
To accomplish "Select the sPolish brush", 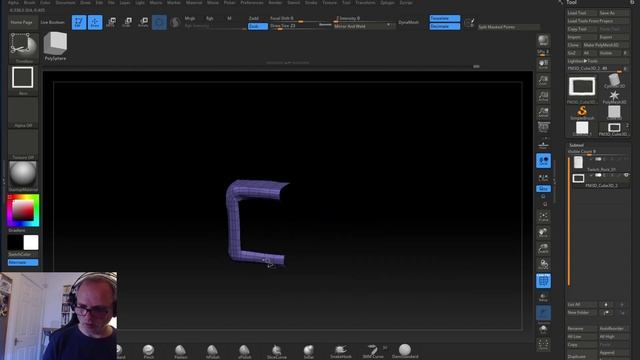I will click(244, 351).
